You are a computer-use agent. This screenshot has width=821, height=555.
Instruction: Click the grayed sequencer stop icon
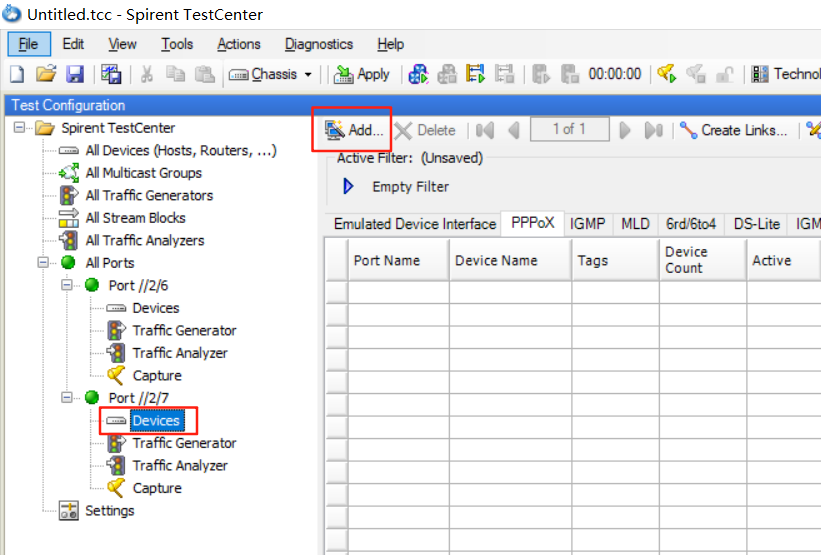tap(504, 74)
